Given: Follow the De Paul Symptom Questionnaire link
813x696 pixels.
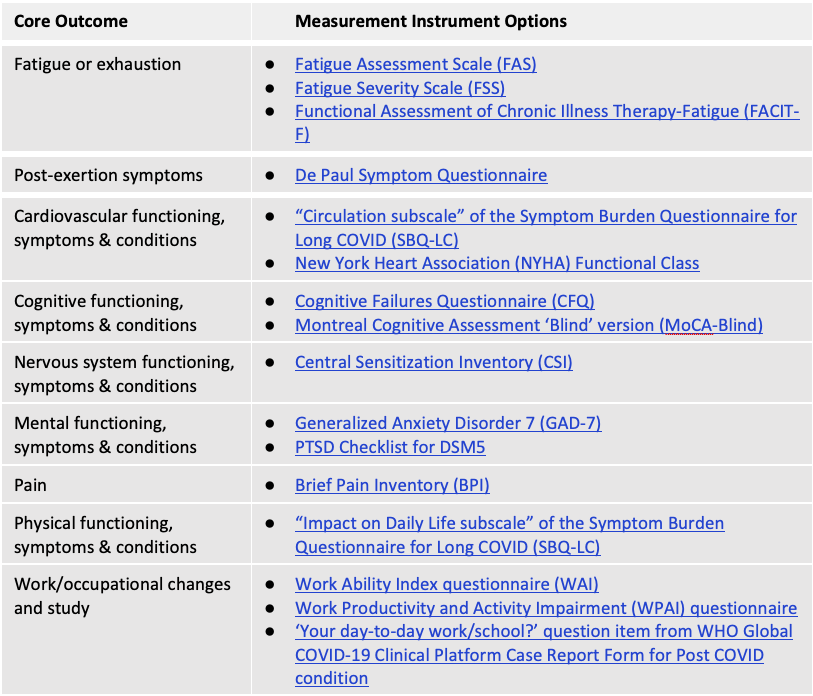Looking at the screenshot, I should [420, 175].
